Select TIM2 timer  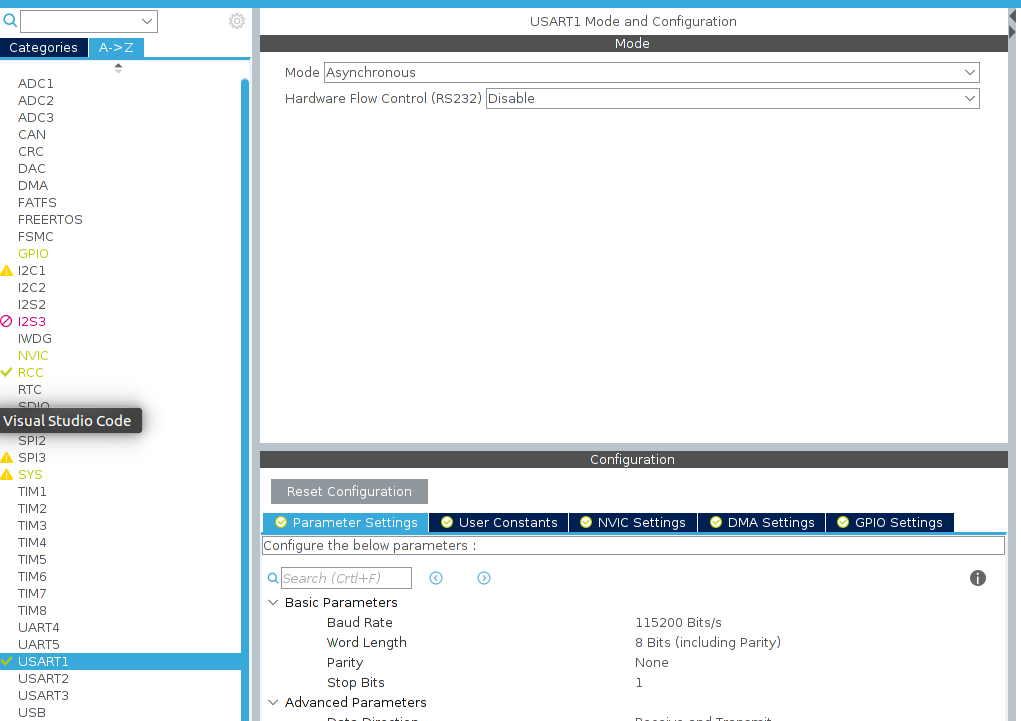pyautogui.click(x=33, y=508)
